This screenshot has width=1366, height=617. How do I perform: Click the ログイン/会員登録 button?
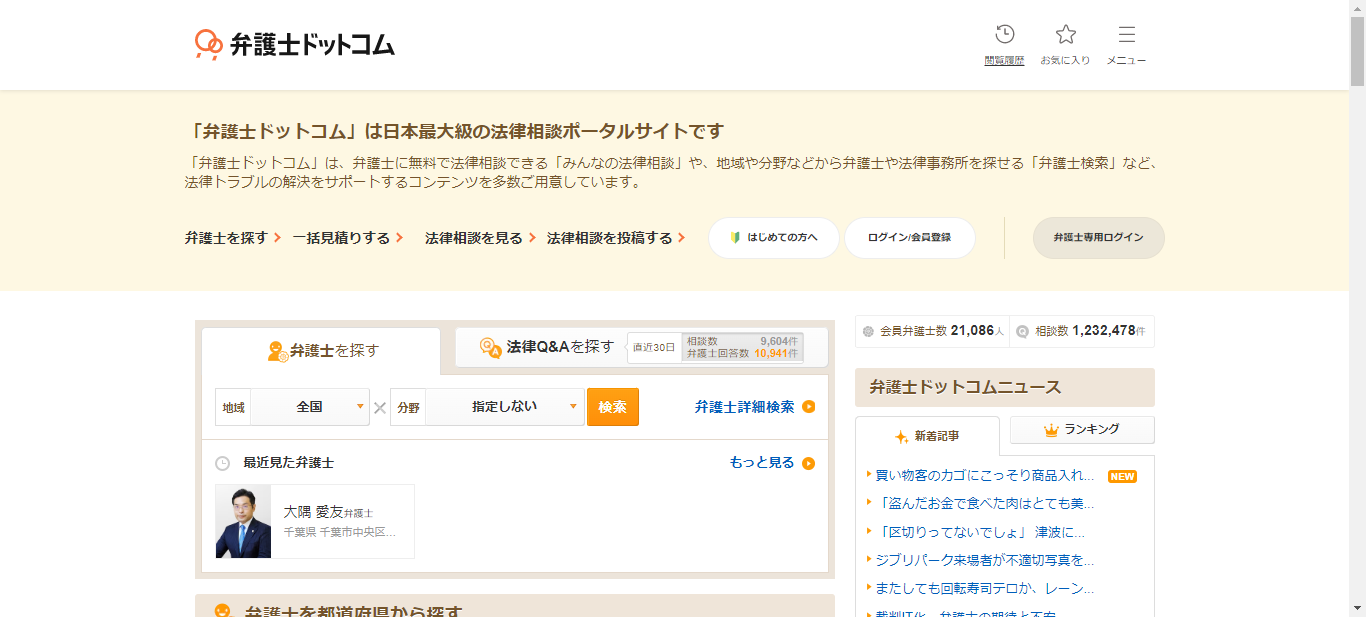tap(909, 238)
